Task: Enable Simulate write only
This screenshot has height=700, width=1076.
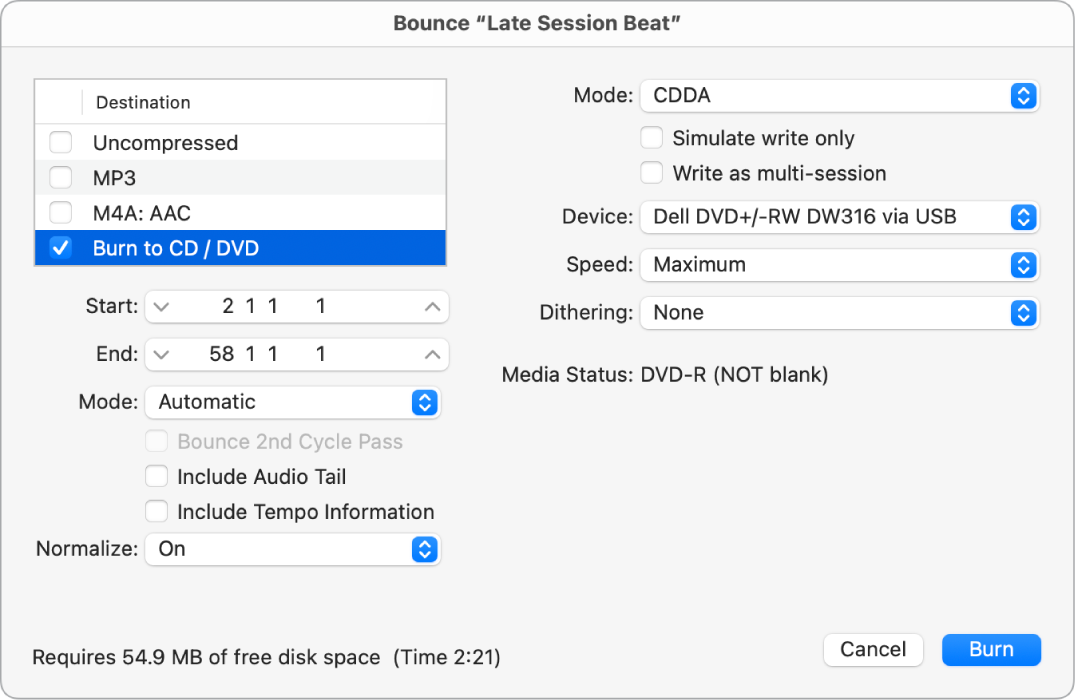Action: [x=651, y=138]
